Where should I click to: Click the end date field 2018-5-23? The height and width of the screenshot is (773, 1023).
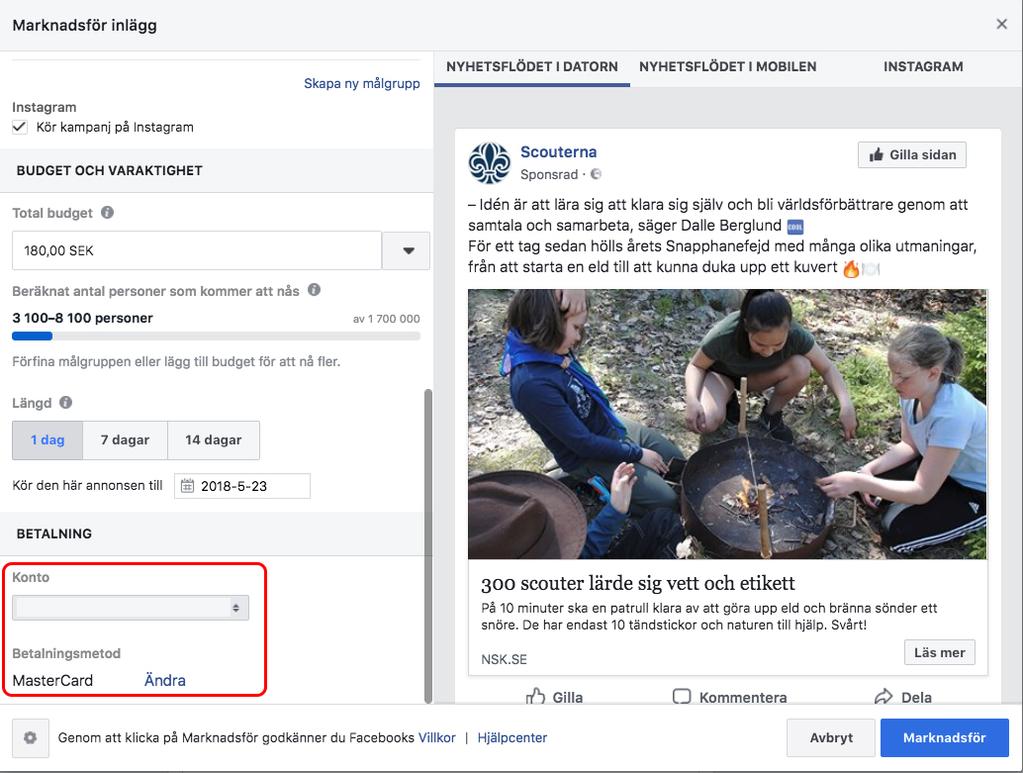pyautogui.click(x=242, y=486)
